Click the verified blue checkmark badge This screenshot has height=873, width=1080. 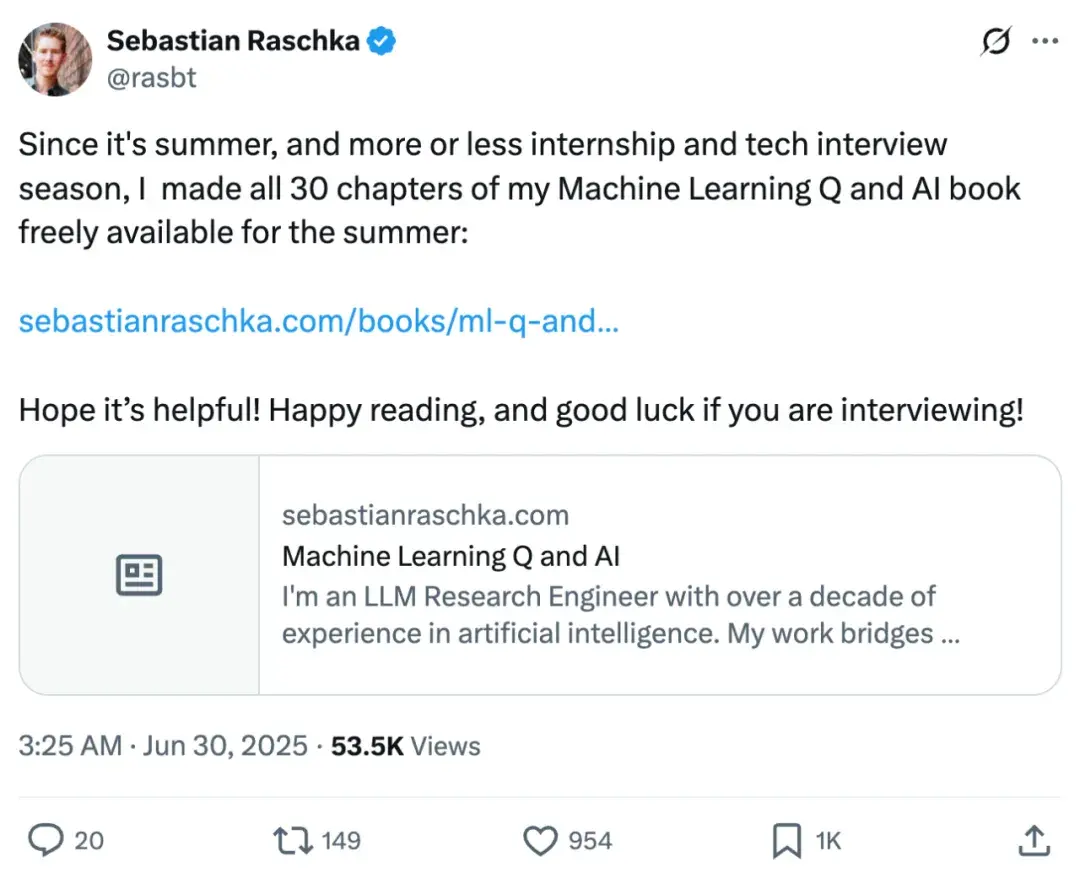click(380, 41)
